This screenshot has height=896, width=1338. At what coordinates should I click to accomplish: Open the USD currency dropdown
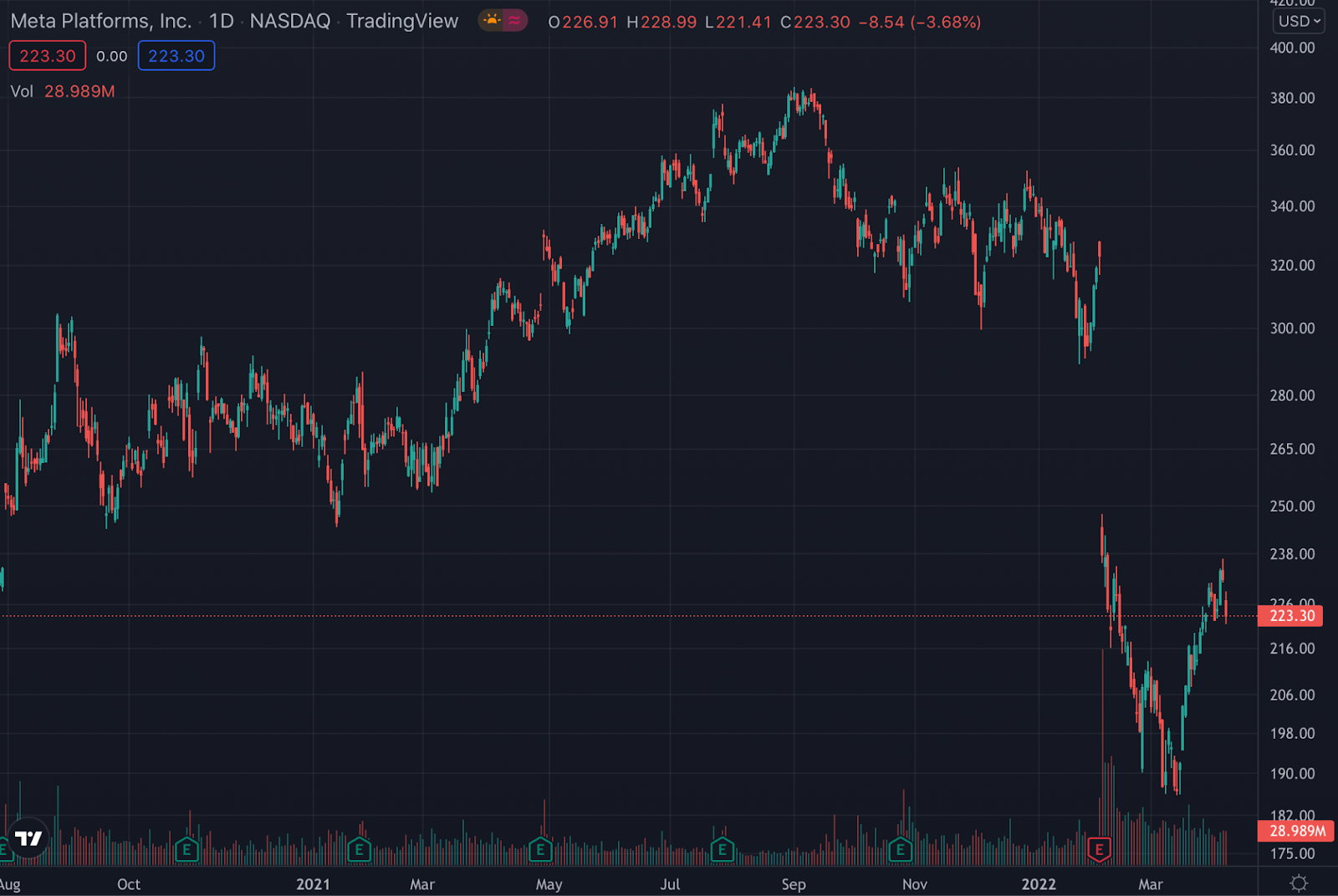tap(1300, 21)
